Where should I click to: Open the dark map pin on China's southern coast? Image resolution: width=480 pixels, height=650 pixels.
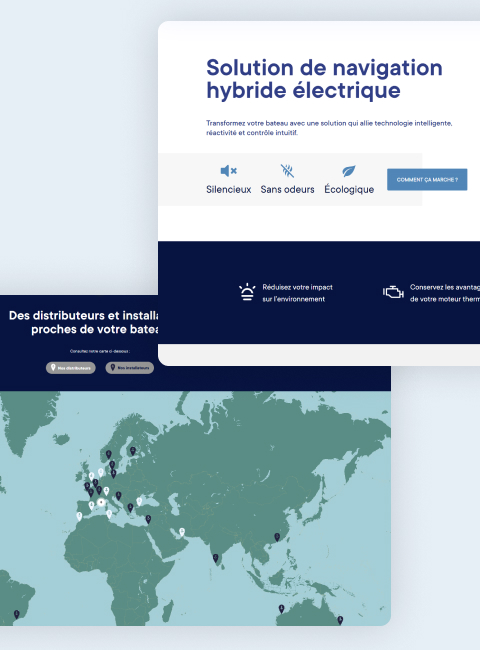click(x=277, y=537)
